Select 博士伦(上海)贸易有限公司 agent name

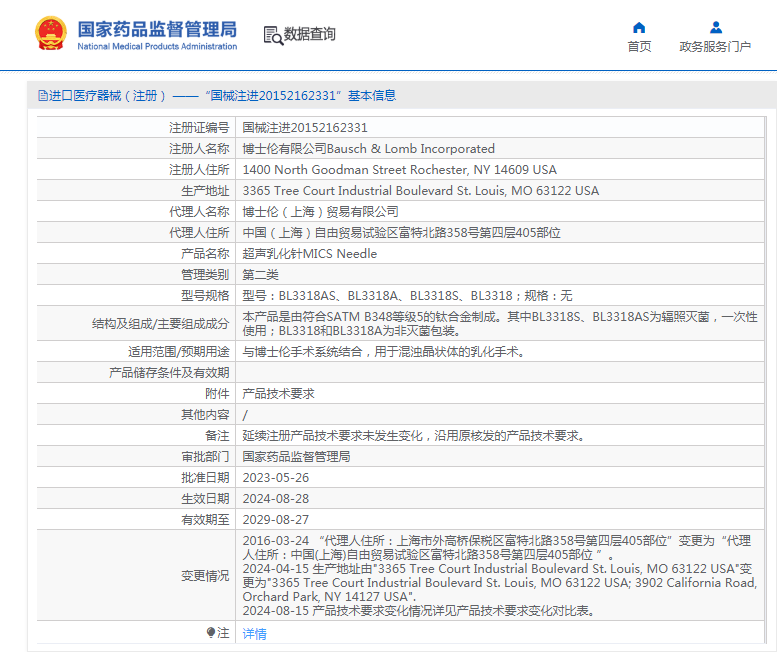point(320,212)
